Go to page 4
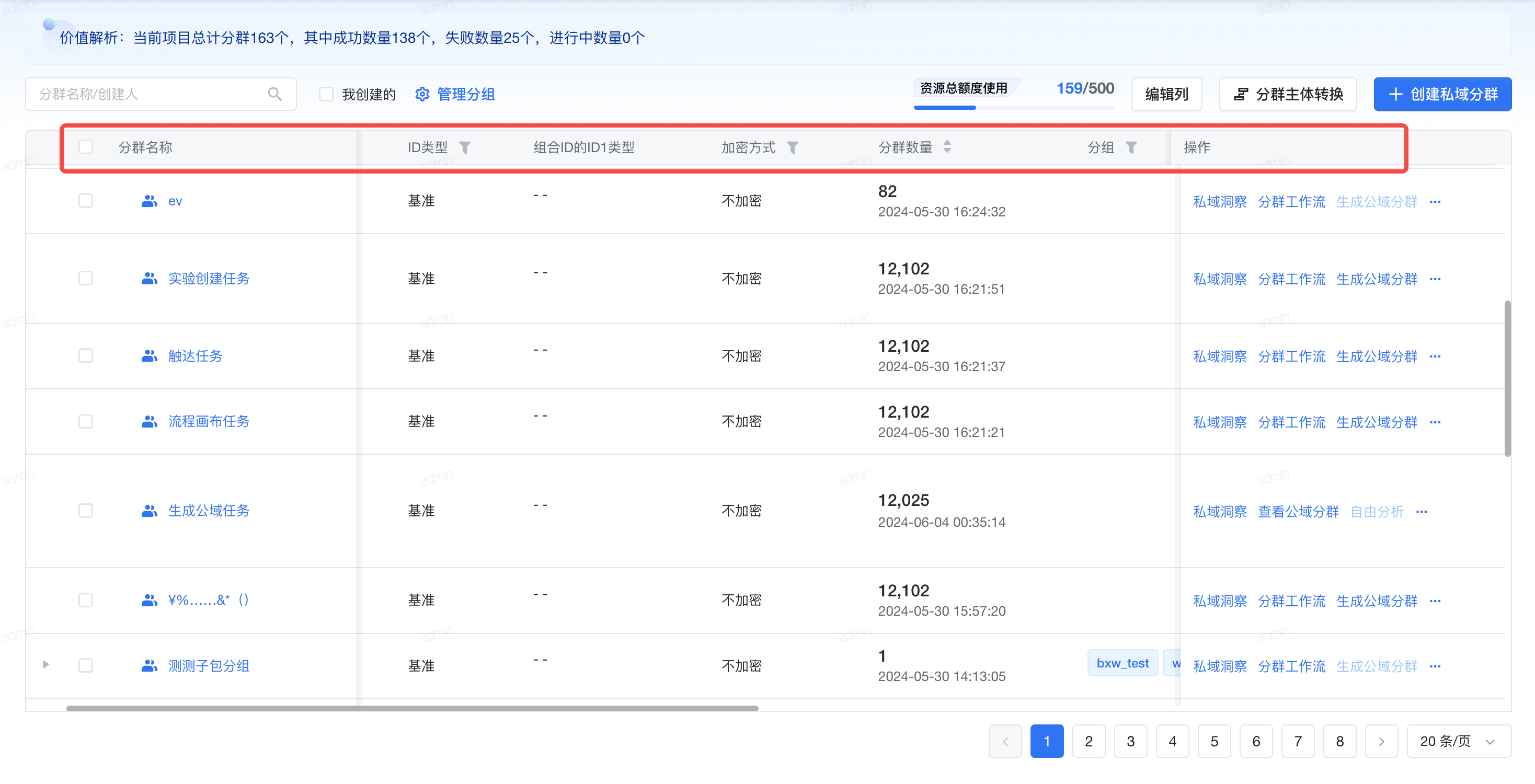 tap(1172, 741)
